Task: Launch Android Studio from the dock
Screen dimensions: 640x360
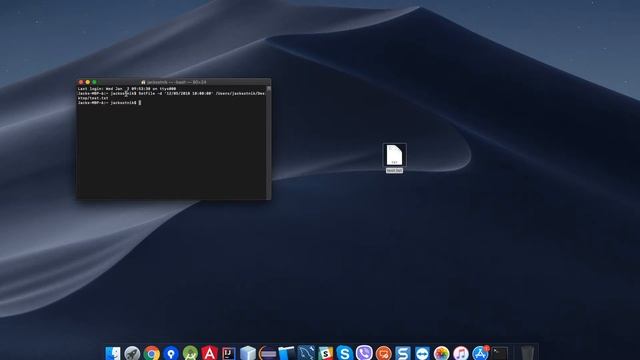Action: click(x=190, y=353)
